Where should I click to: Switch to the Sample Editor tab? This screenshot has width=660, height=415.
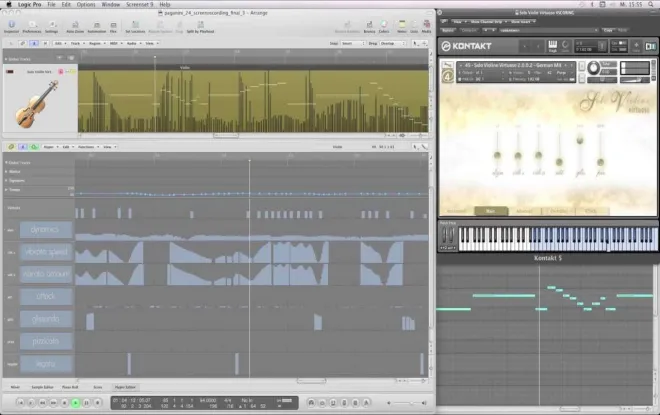pyautogui.click(x=42, y=387)
